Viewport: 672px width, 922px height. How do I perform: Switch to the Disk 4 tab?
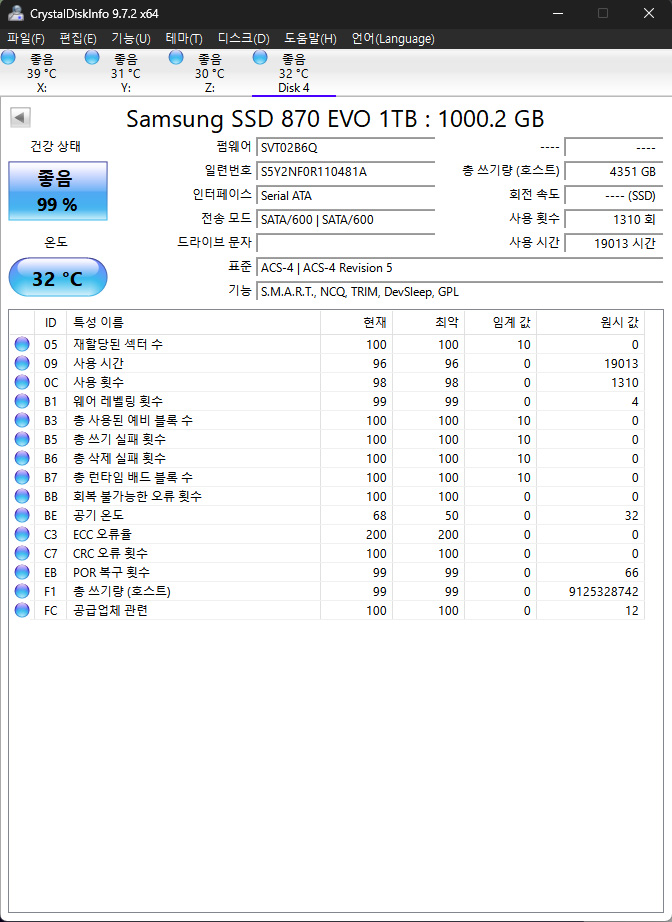pyautogui.click(x=293, y=73)
